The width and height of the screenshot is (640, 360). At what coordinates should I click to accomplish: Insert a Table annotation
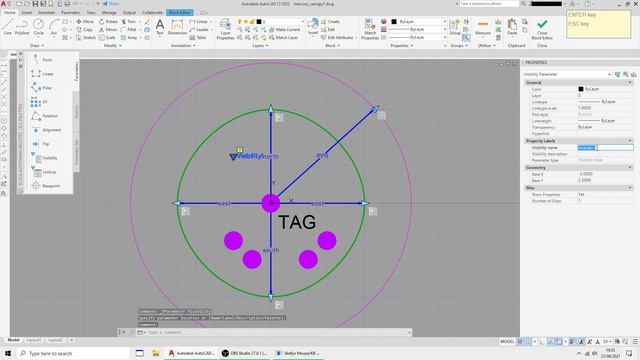[198, 38]
